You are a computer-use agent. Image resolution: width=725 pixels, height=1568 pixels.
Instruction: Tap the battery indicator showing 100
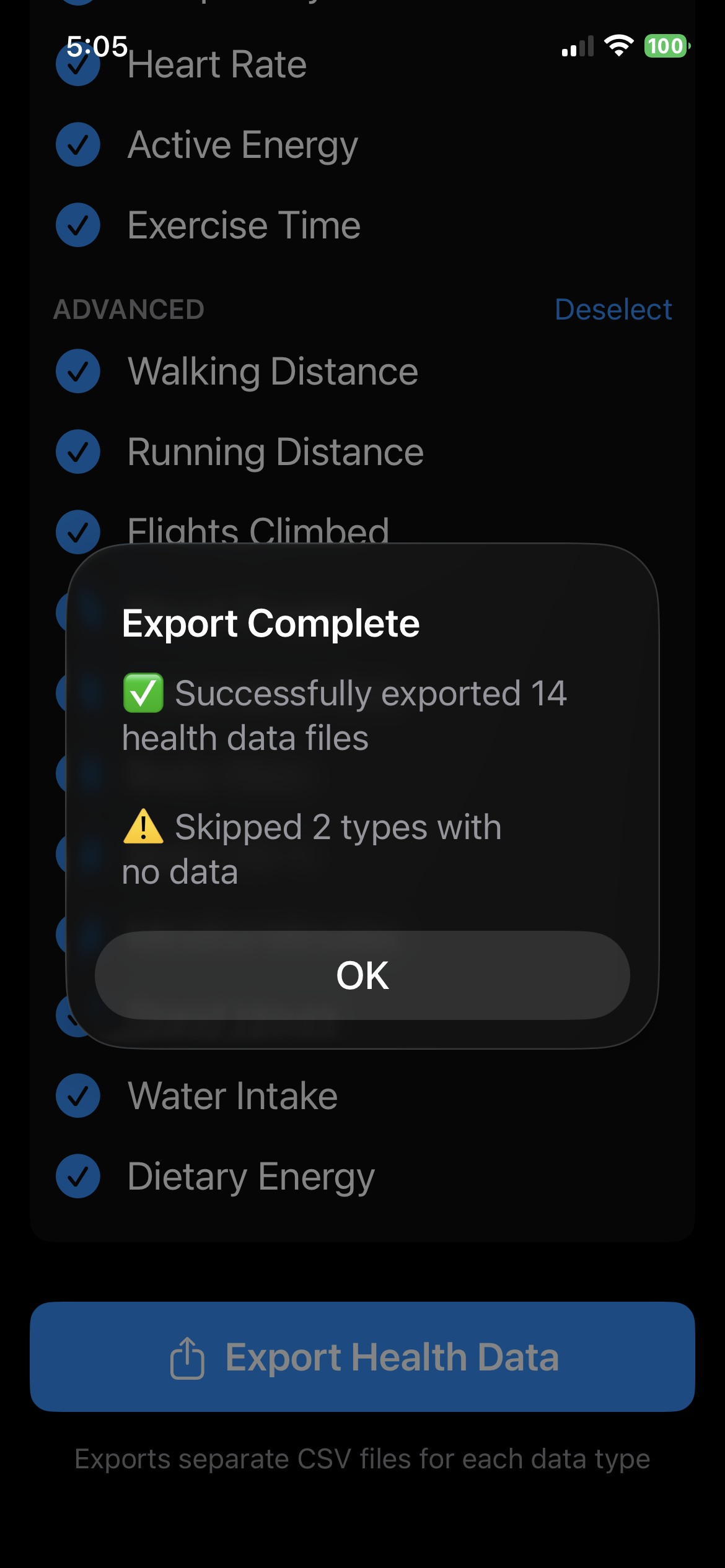coord(666,46)
